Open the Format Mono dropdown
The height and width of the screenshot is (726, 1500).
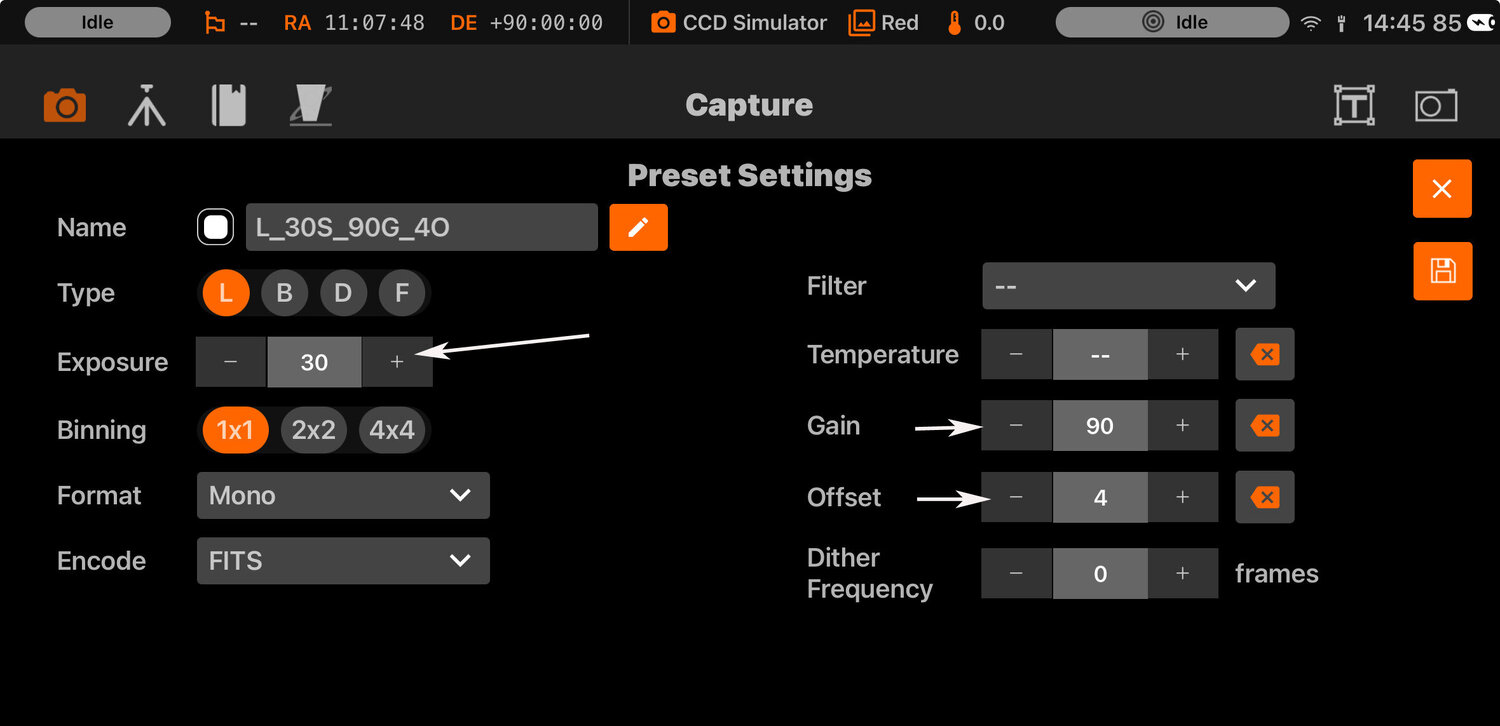click(x=343, y=496)
